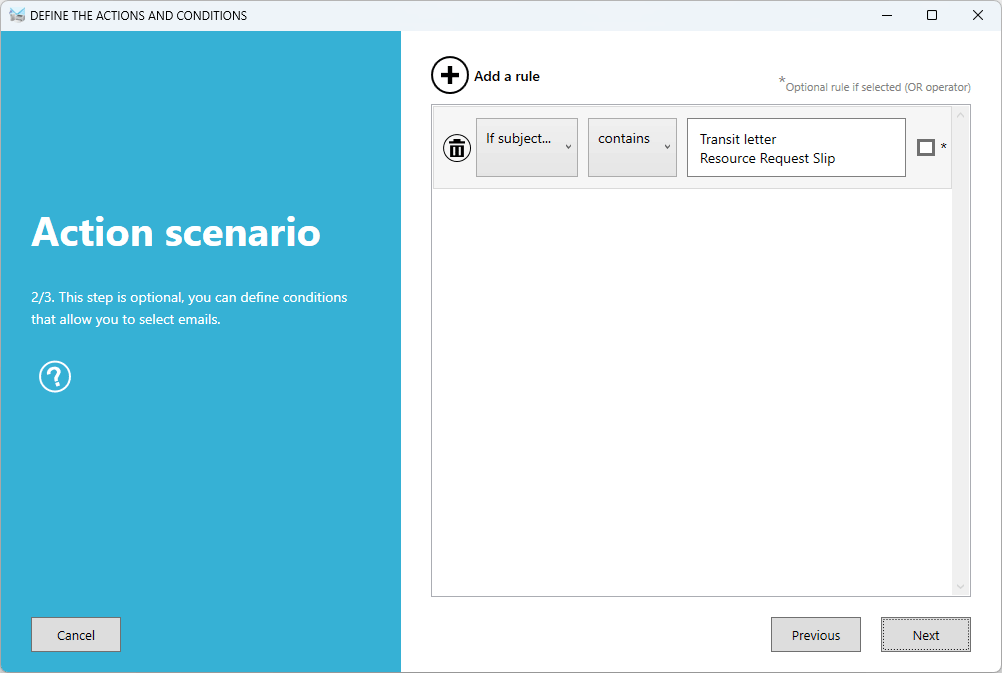Open the help question mark icon
Image resolution: width=1002 pixels, height=673 pixels.
point(55,376)
